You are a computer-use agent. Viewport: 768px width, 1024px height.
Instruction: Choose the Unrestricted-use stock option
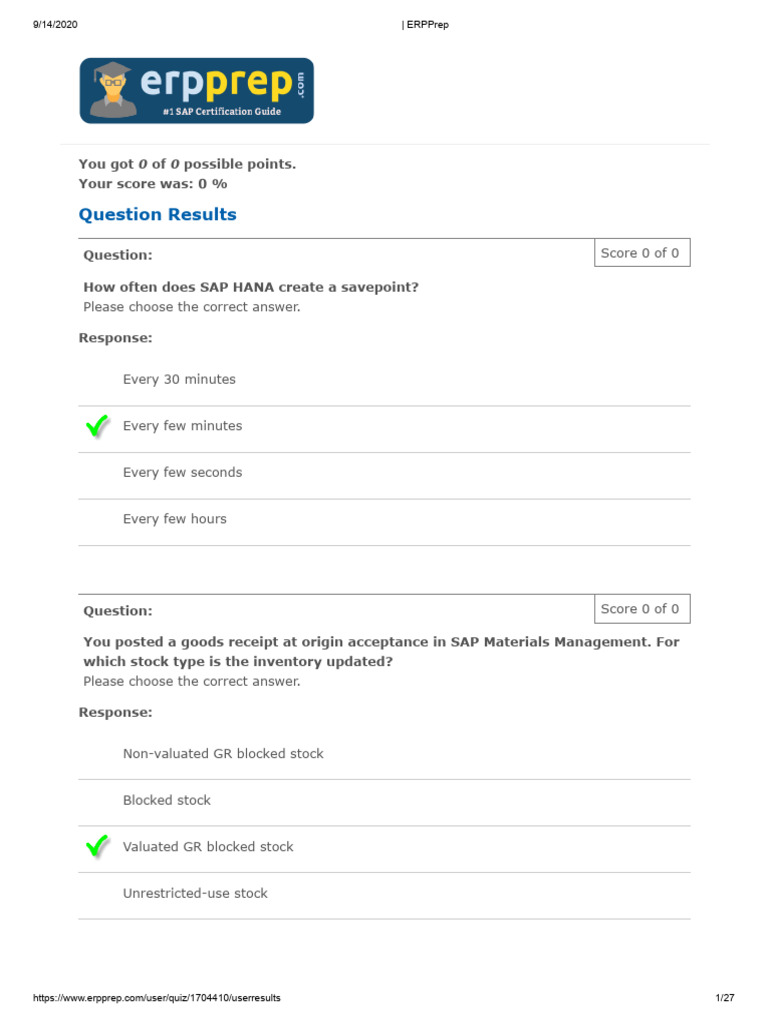pyautogui.click(x=195, y=894)
